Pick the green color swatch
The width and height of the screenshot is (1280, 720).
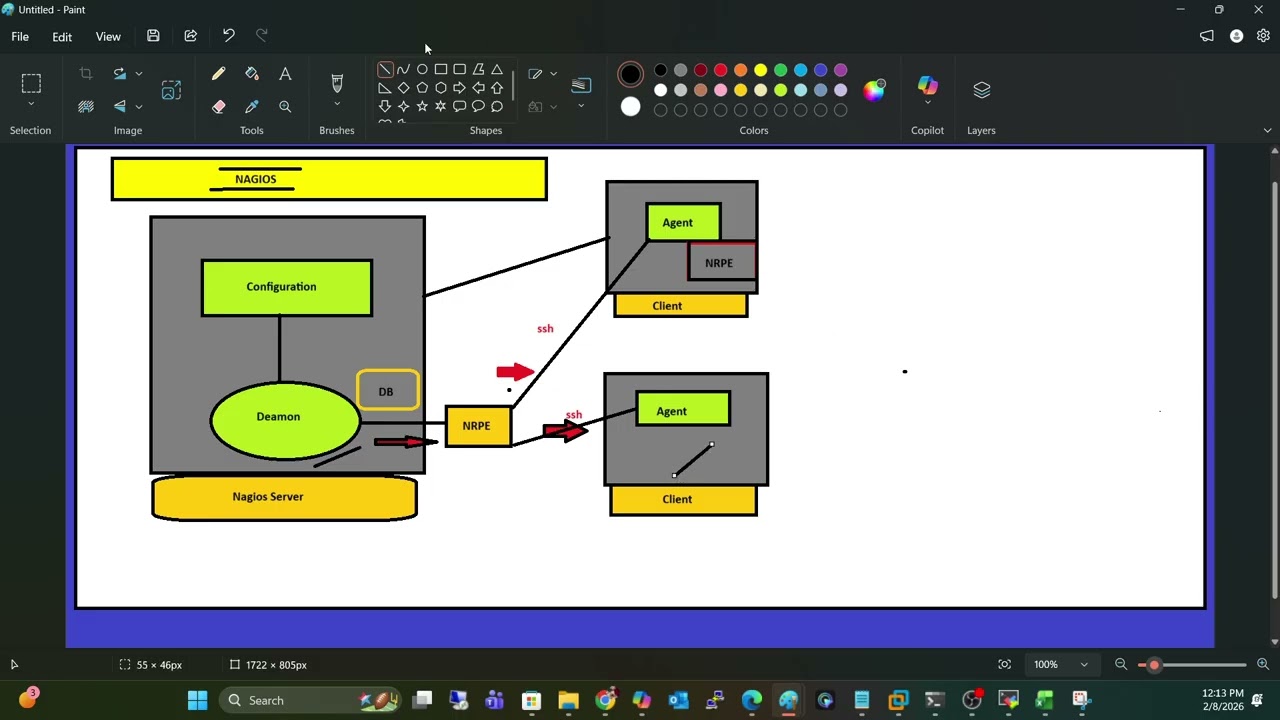coord(780,70)
